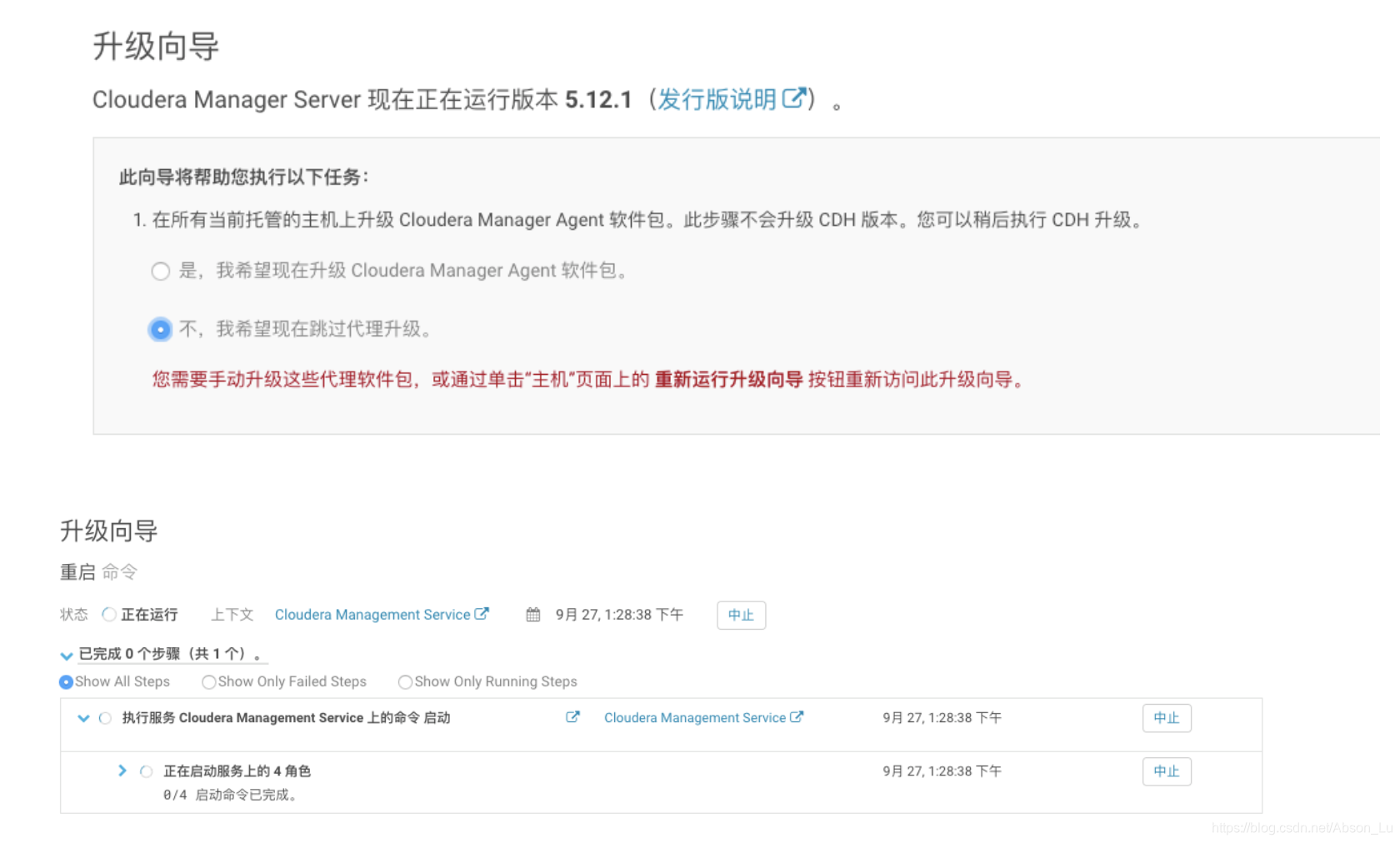Collapse the '执行服务 Cloudera Management Service' step row
Viewport: 1400px width, 843px height.
[x=83, y=718]
